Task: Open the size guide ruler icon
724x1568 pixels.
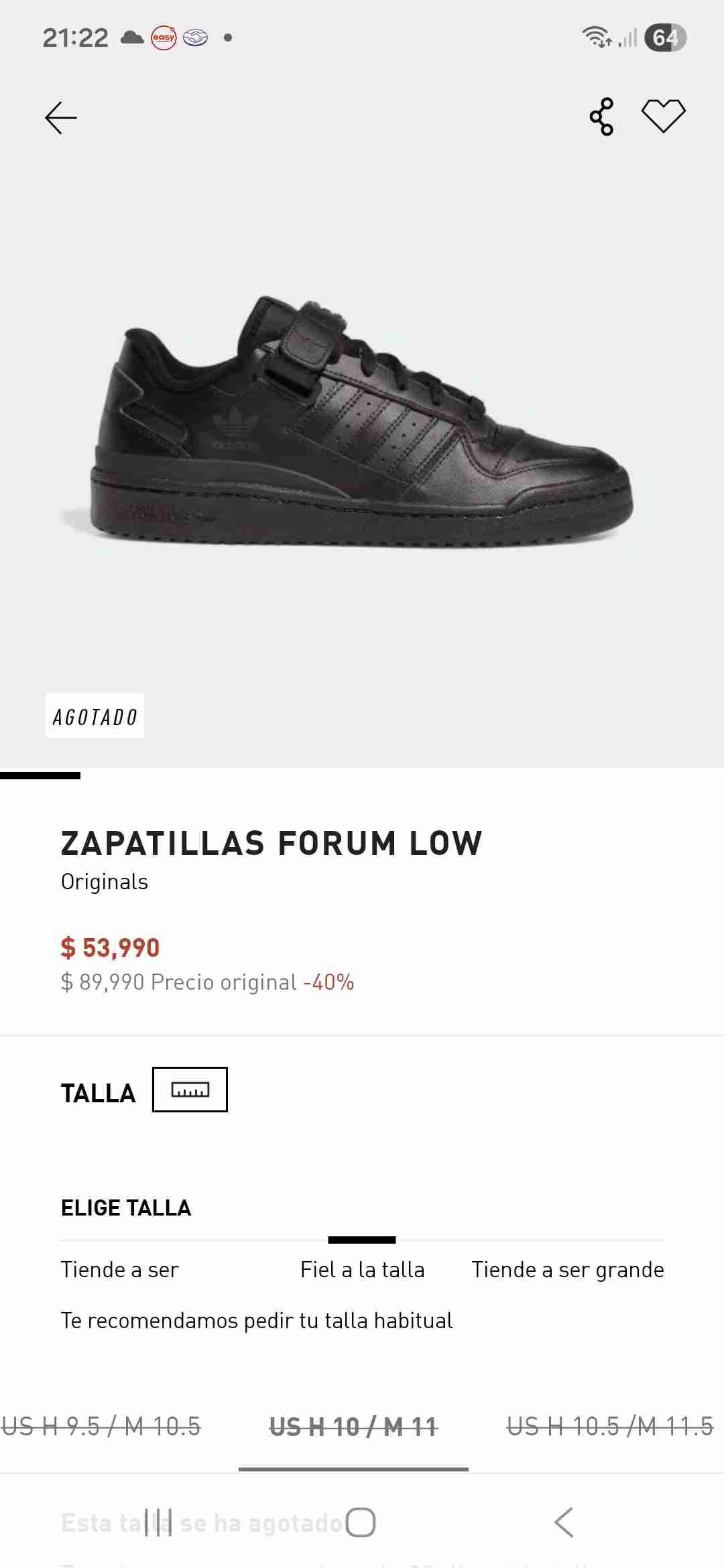Action: coord(190,1090)
